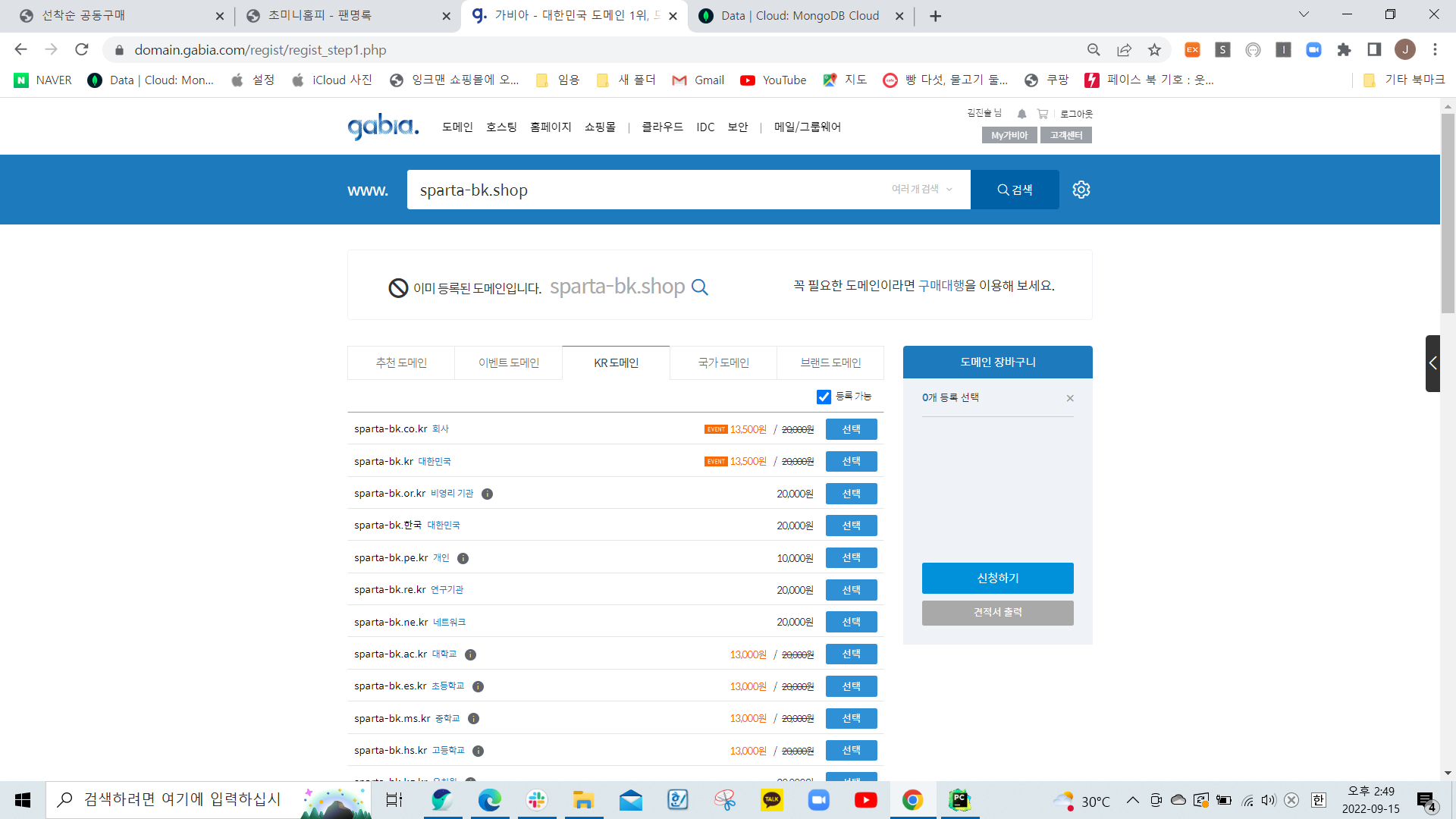
Task: Open the Chrome extensions puzzle icon
Action: tap(1344, 50)
